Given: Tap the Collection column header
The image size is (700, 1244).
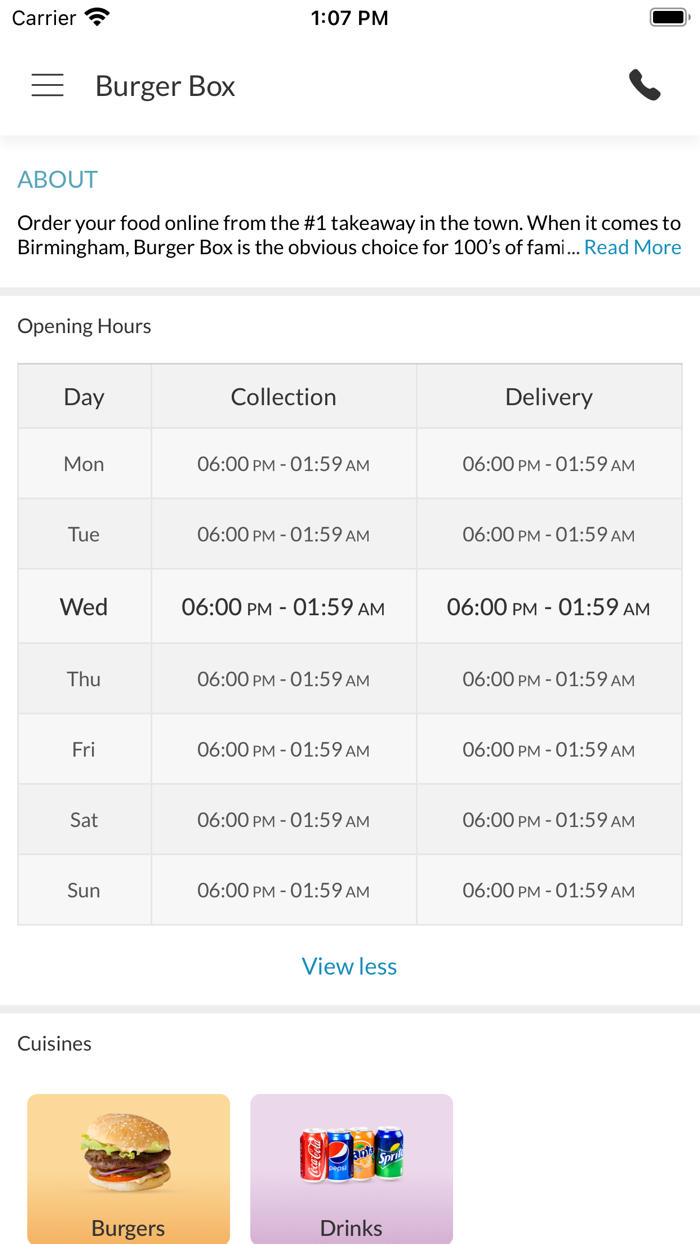Looking at the screenshot, I should click(x=283, y=397).
